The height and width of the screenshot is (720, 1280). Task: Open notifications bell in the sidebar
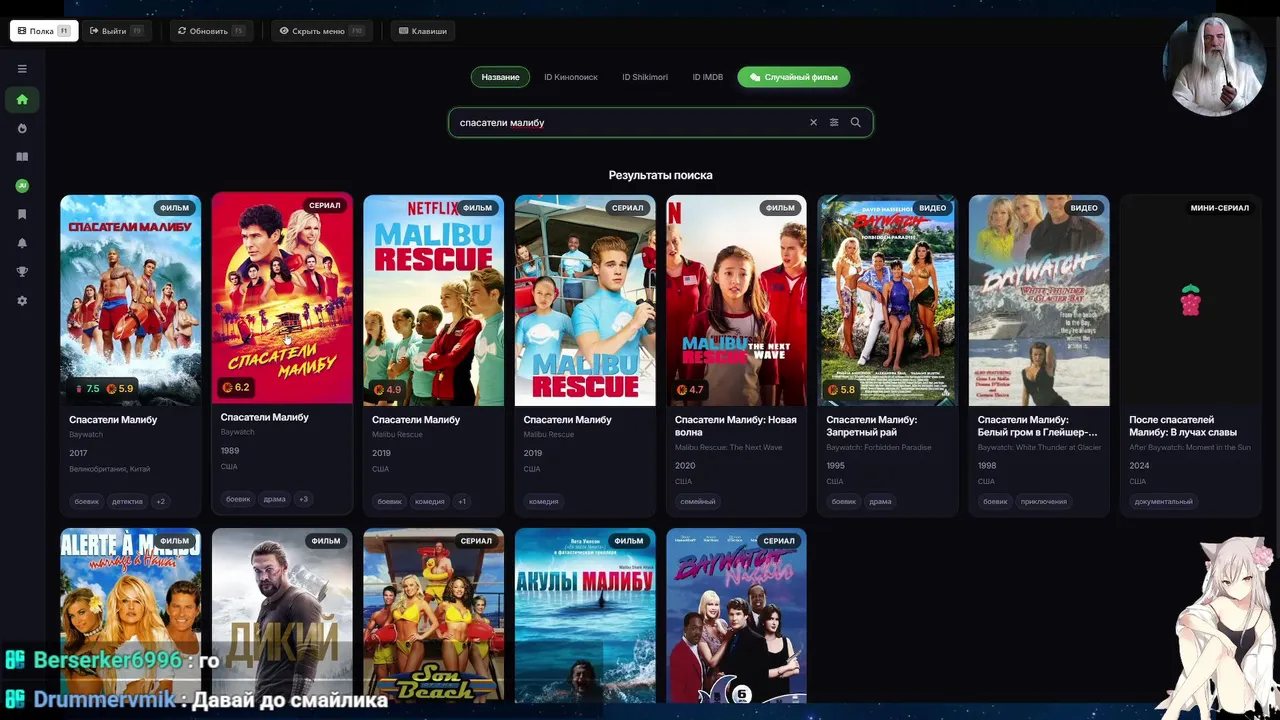pos(22,243)
